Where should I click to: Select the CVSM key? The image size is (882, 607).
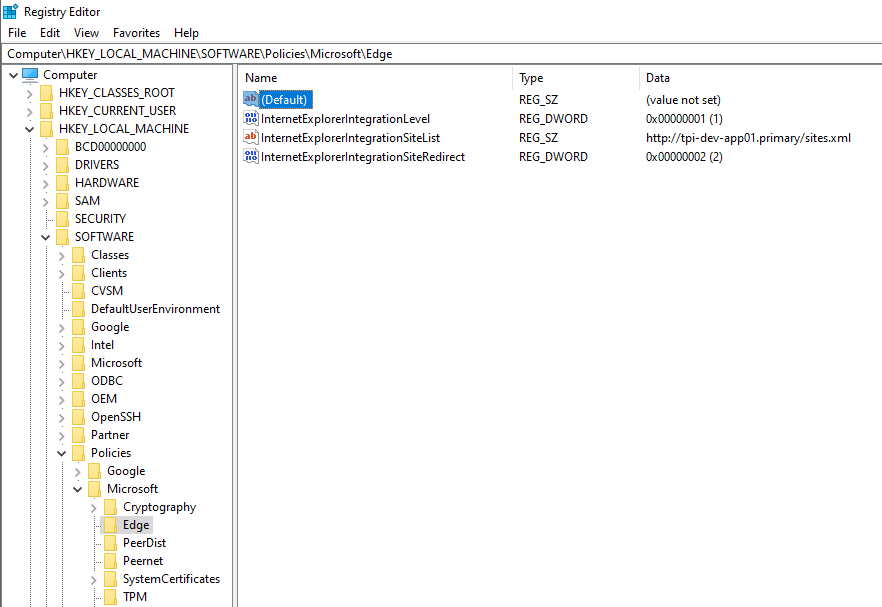(107, 291)
